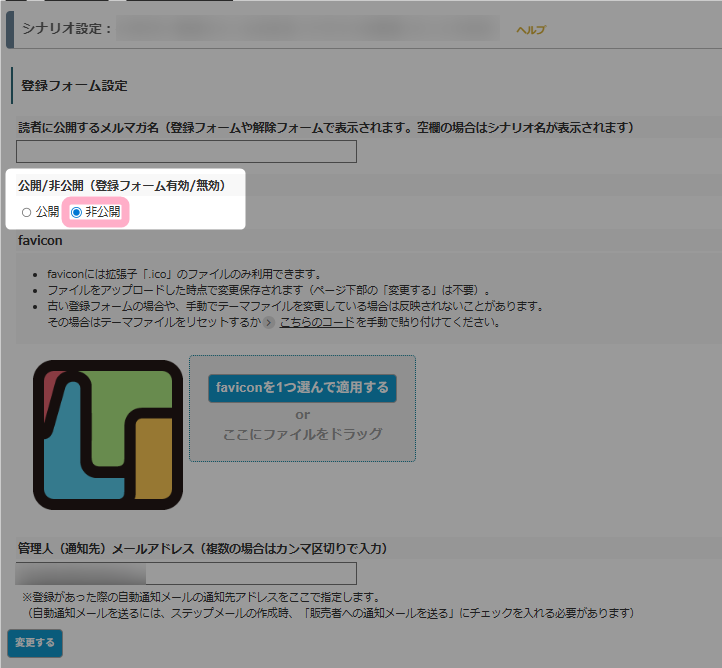
Task: Click the "or" text in the upload box
Action: pos(302,414)
